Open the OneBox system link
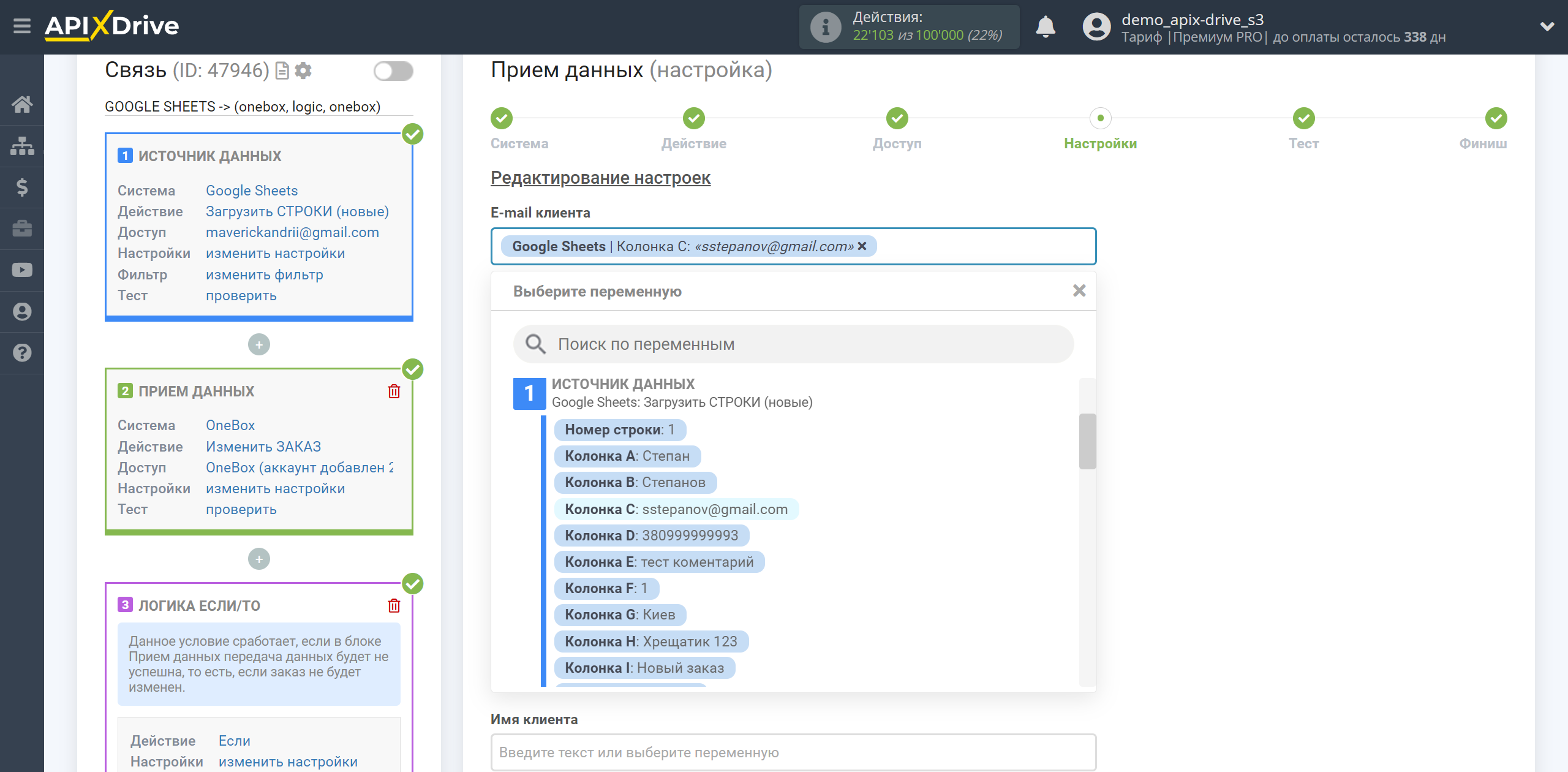Screen dimensions: 1568x772 click(x=230, y=425)
